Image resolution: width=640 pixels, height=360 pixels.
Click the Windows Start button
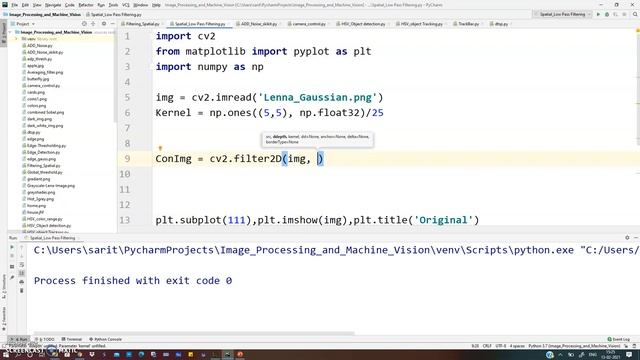point(6,355)
